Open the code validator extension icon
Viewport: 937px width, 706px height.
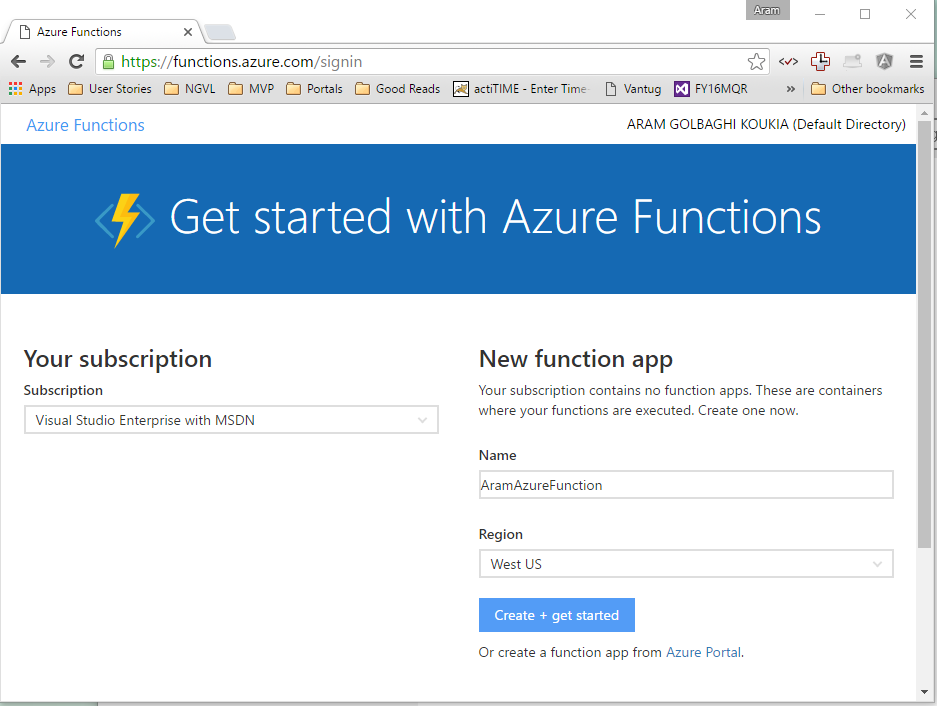click(788, 61)
